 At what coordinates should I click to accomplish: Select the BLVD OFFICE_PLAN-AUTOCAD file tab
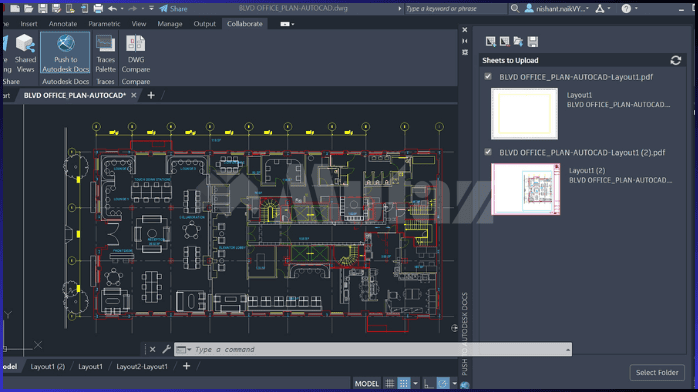75,95
